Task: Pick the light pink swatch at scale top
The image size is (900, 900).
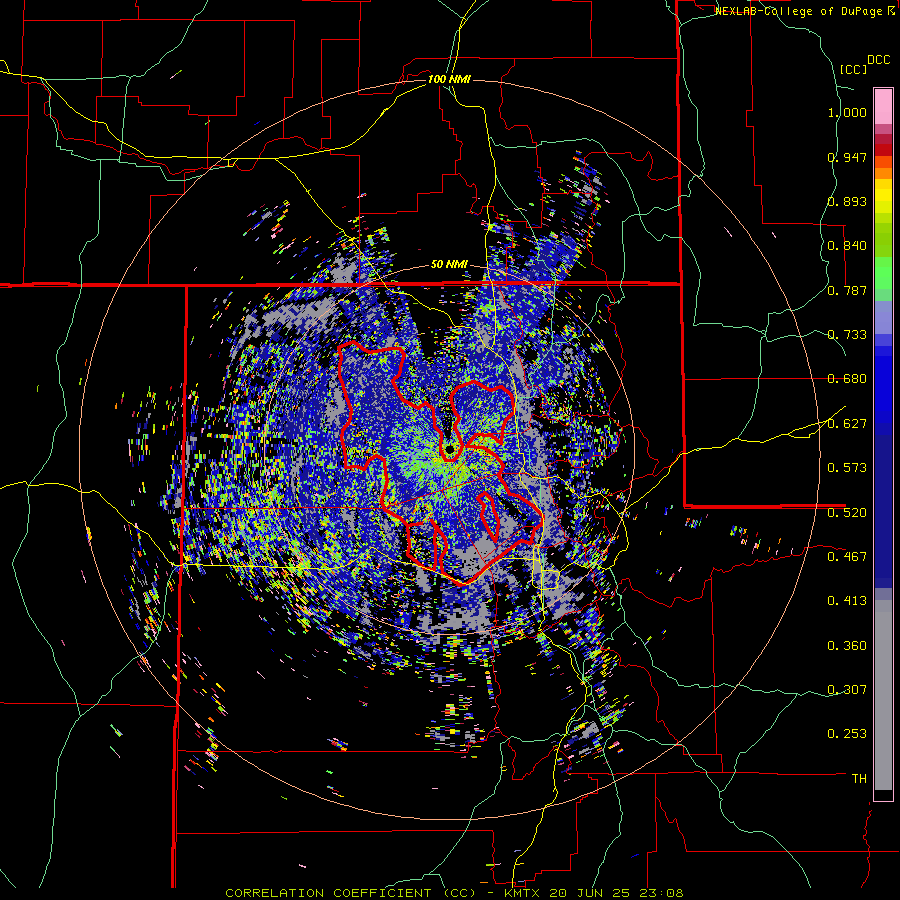Action: tap(883, 106)
